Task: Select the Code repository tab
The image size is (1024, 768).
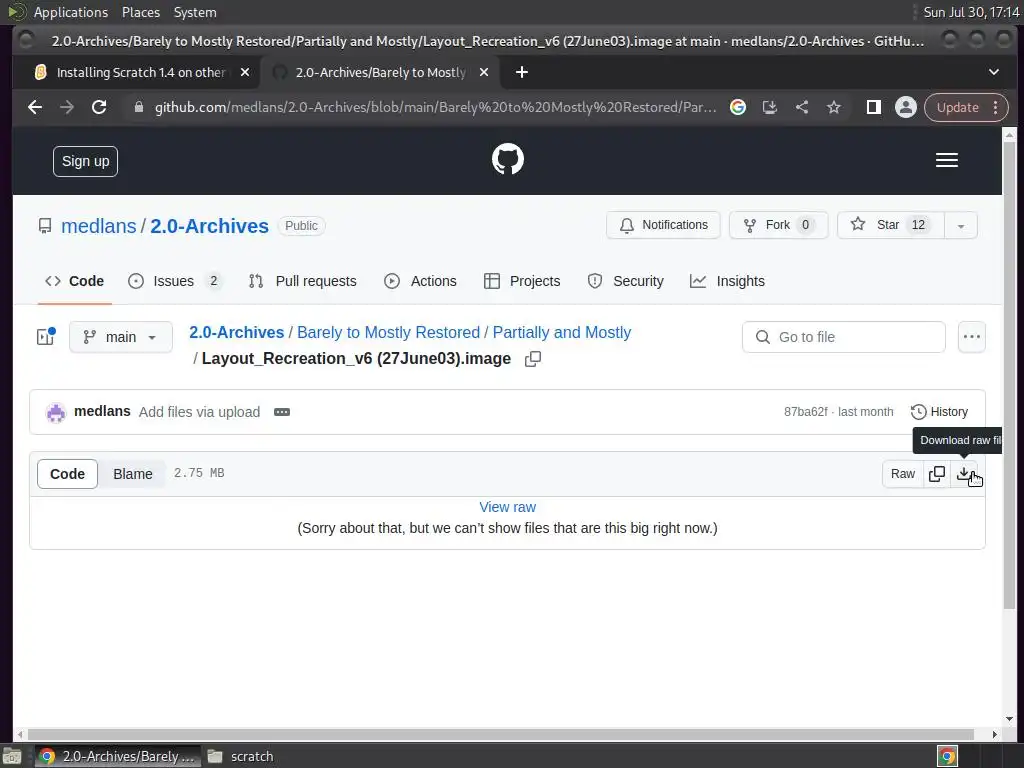Action: click(x=74, y=281)
